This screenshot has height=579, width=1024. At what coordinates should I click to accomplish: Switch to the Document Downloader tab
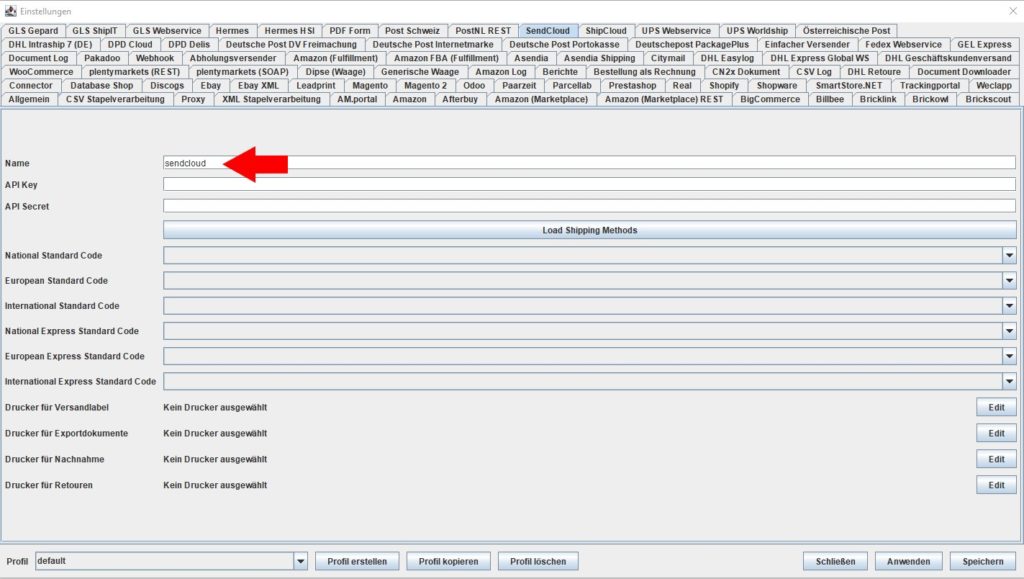pos(964,72)
